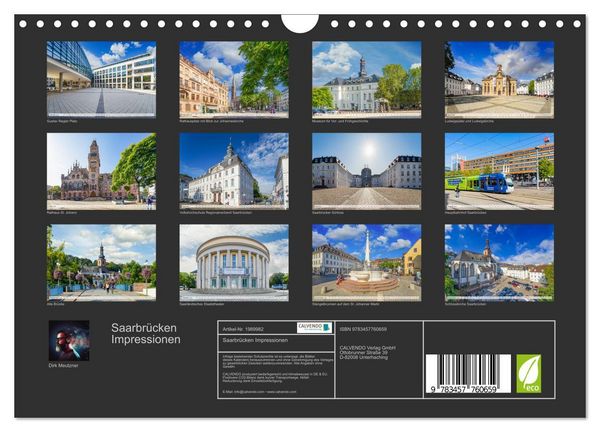Click the Artikel-Nr. 1989982 text
The height and width of the screenshot is (432, 600).
243,329
